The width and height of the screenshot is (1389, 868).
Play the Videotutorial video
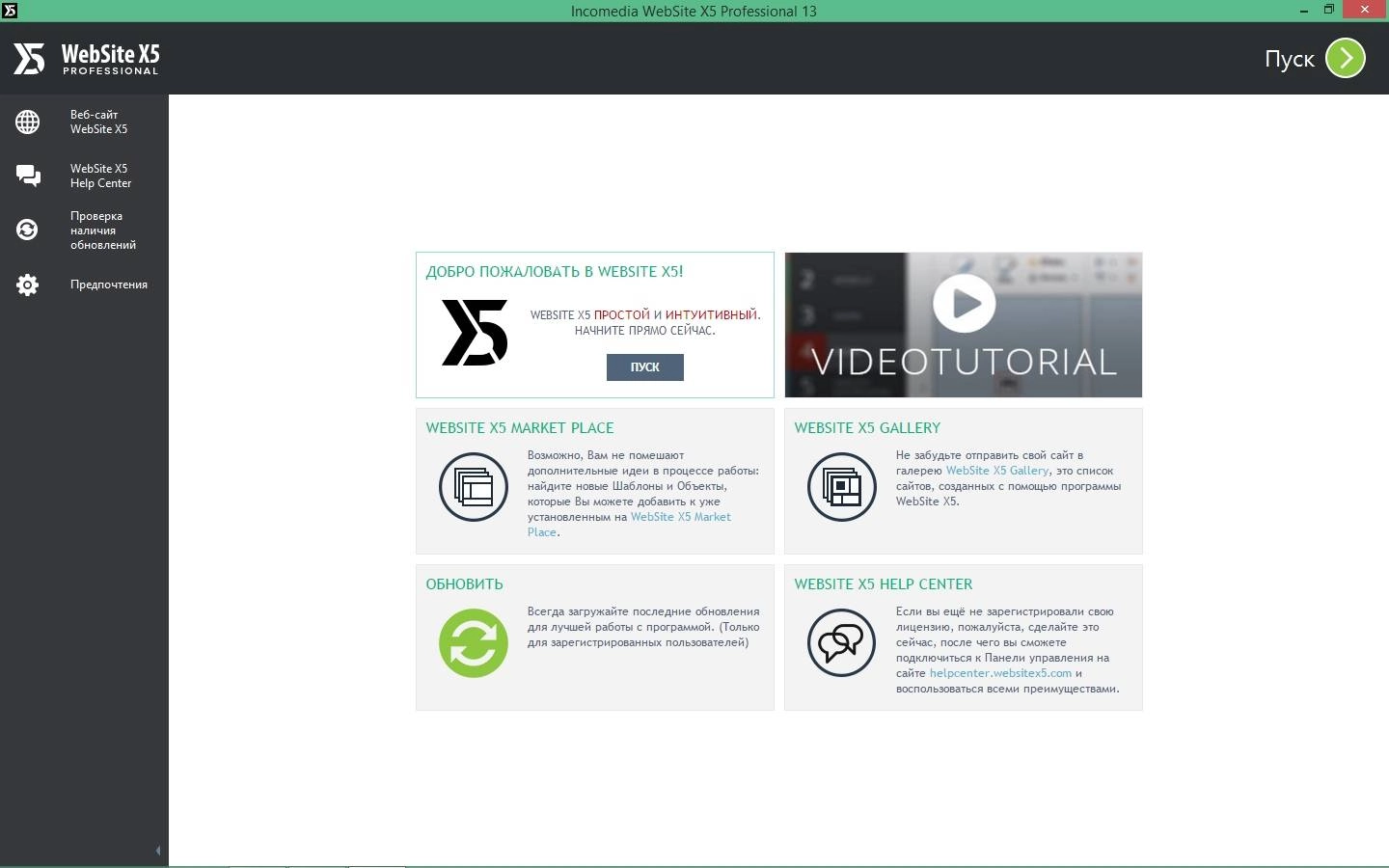964,303
